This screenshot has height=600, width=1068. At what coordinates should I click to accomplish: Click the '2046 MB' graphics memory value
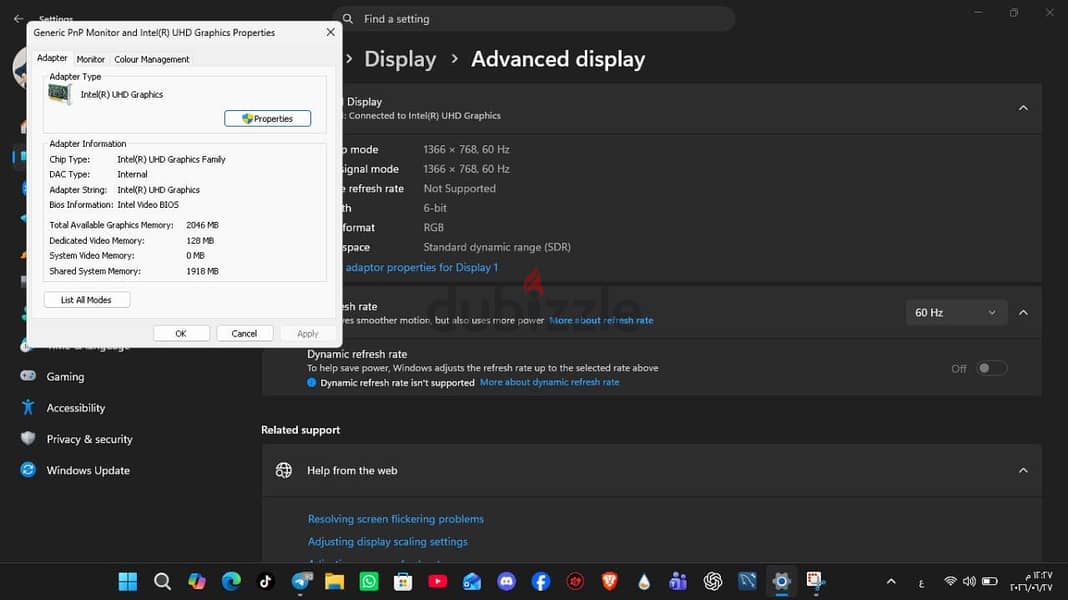click(202, 225)
